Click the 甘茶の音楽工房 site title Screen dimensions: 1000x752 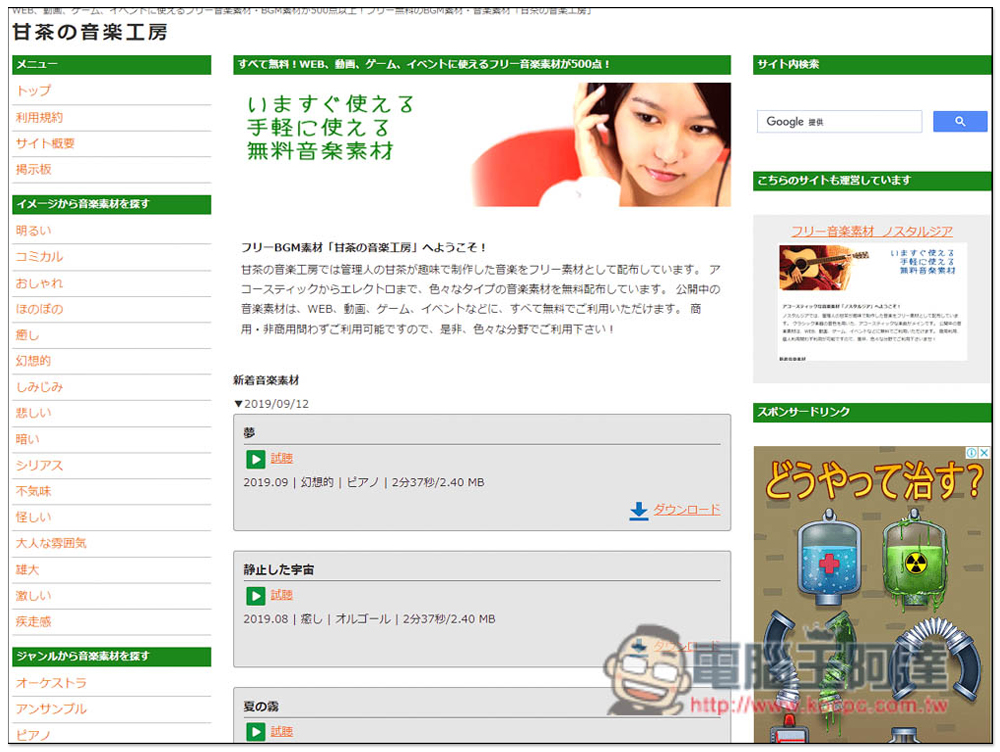pyautogui.click(x=90, y=32)
